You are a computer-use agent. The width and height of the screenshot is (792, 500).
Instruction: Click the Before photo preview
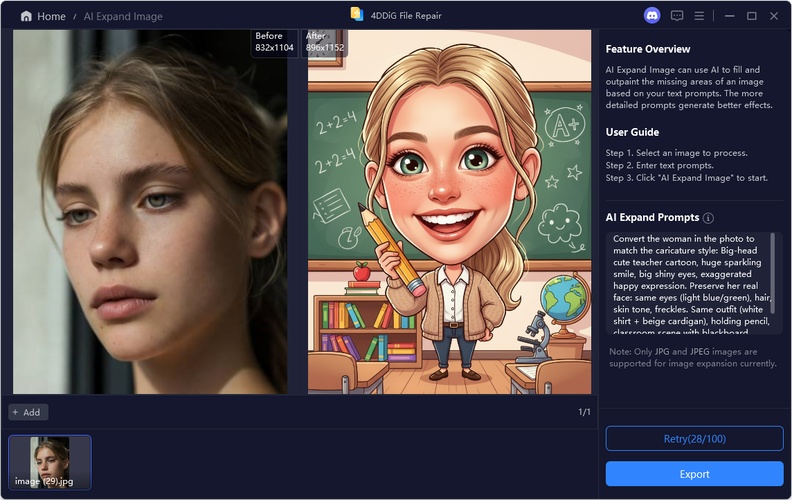click(150, 212)
